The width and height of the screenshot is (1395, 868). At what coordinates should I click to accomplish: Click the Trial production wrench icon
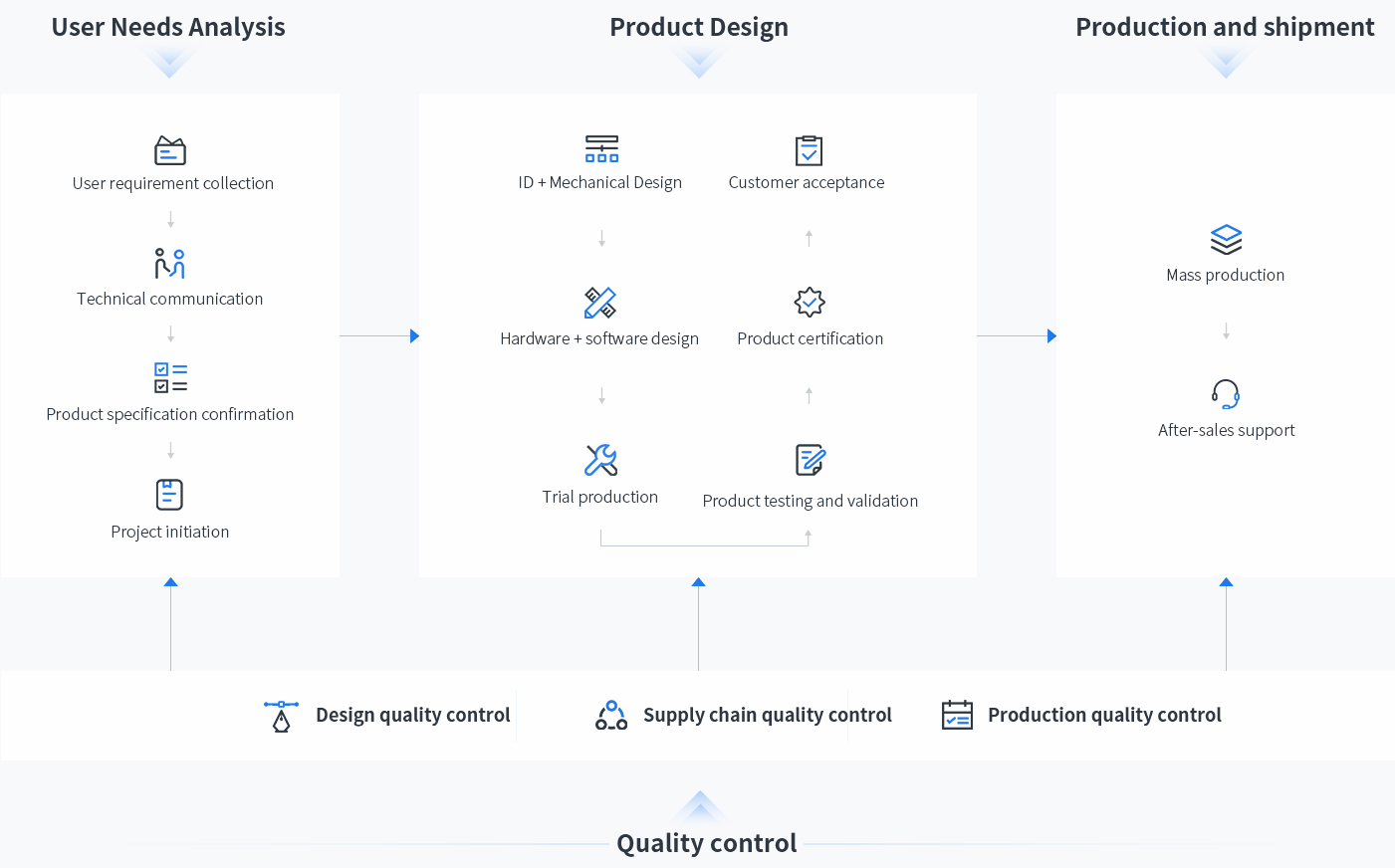(600, 460)
